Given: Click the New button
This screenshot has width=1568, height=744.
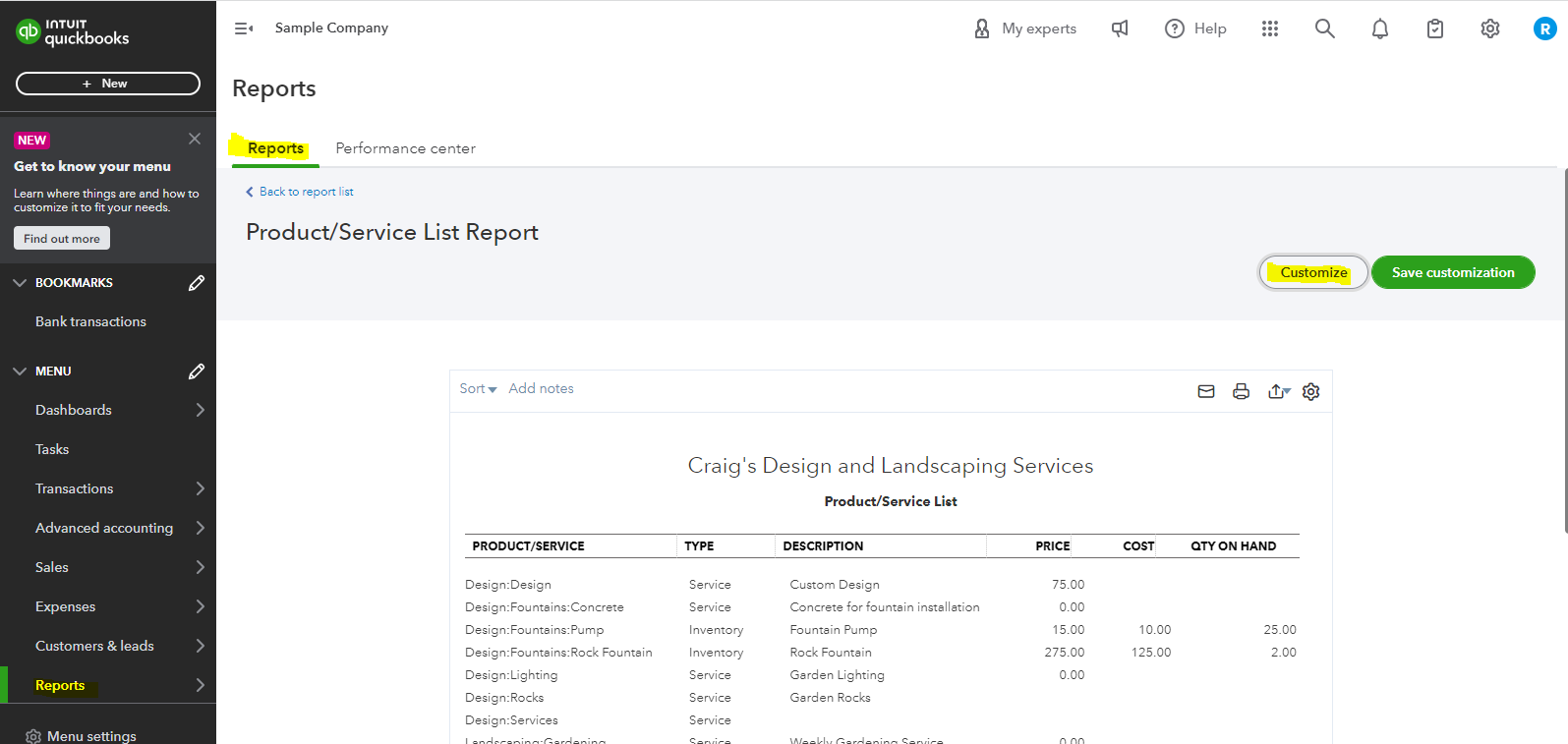Looking at the screenshot, I should [108, 84].
